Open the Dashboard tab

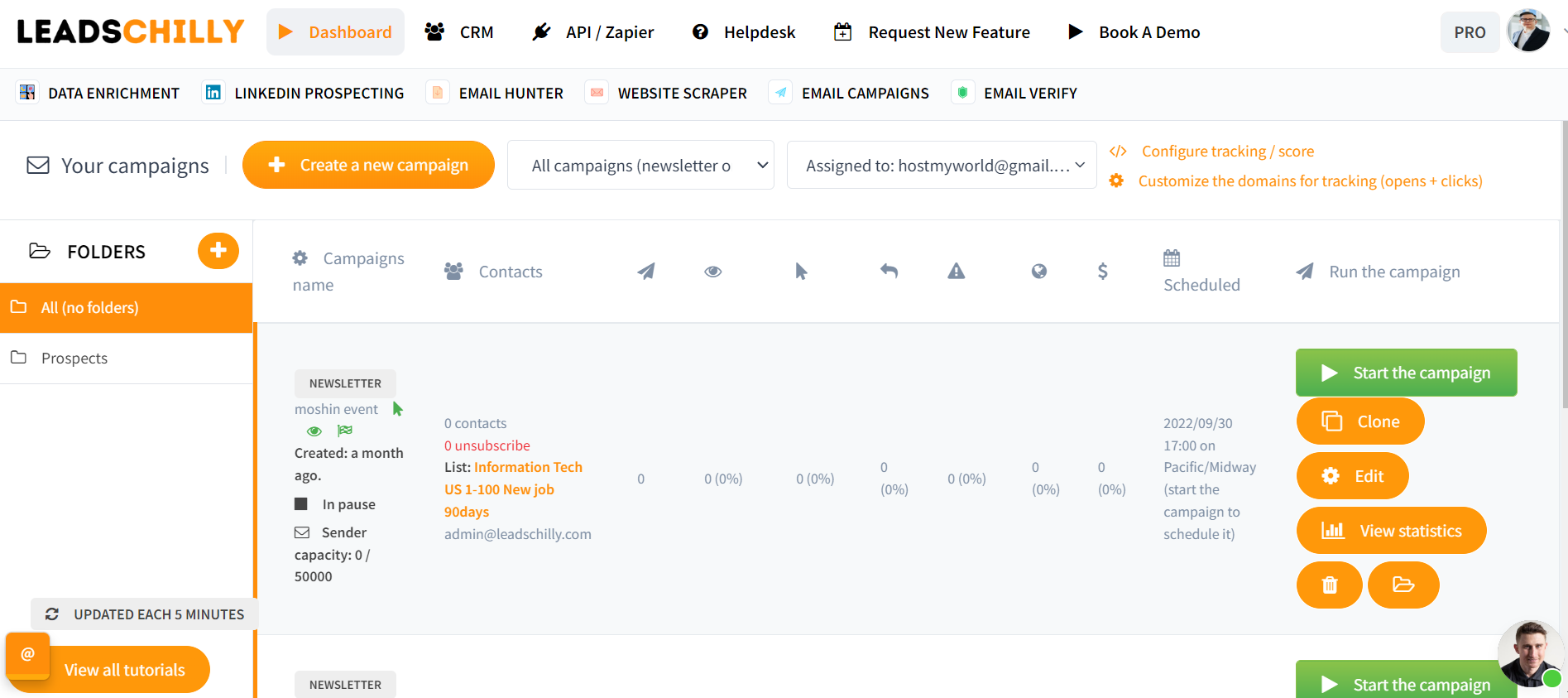click(x=335, y=32)
